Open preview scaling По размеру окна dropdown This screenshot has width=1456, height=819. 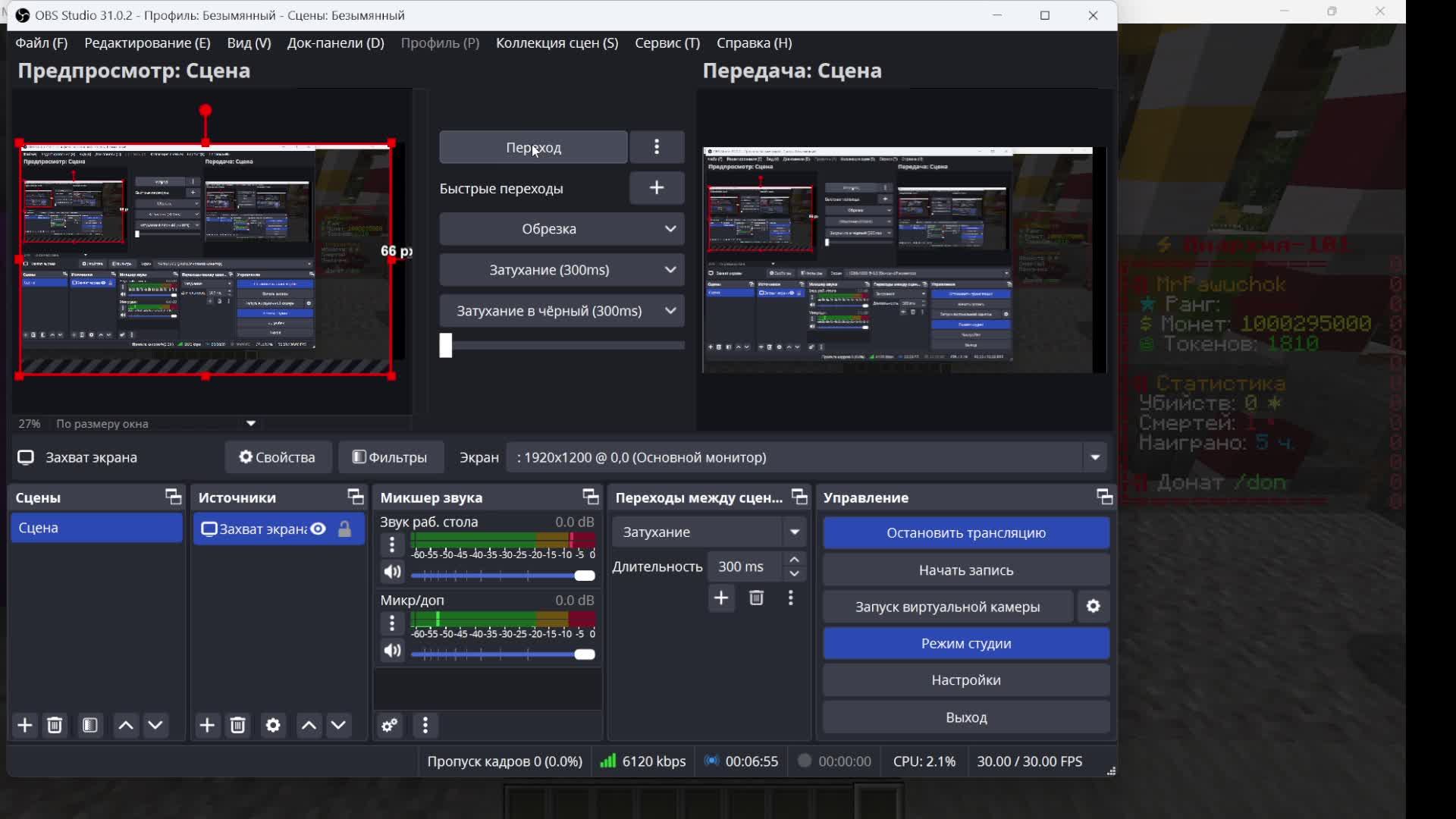[x=251, y=424]
